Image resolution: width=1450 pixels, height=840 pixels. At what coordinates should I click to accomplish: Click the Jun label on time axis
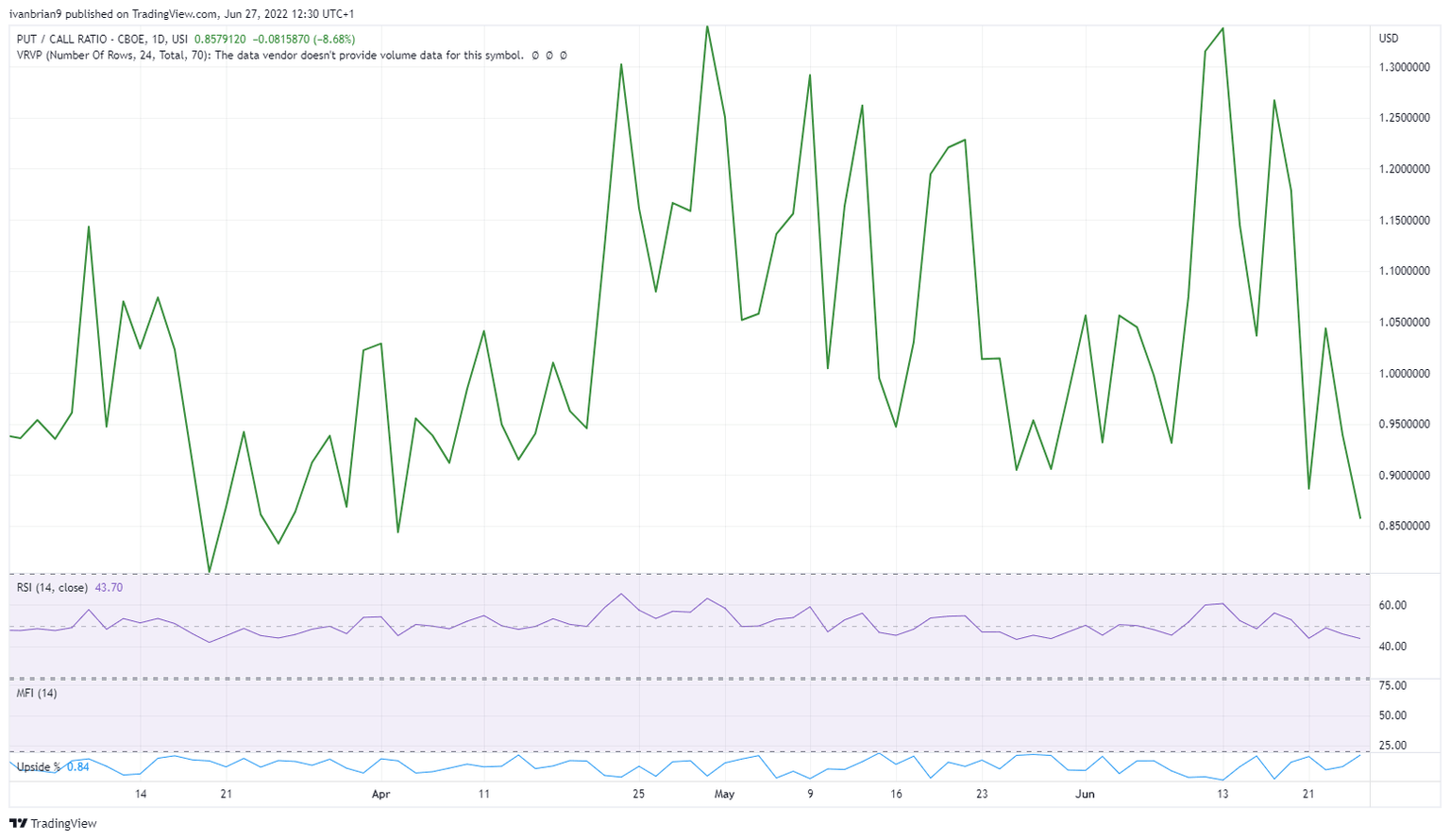point(1085,795)
